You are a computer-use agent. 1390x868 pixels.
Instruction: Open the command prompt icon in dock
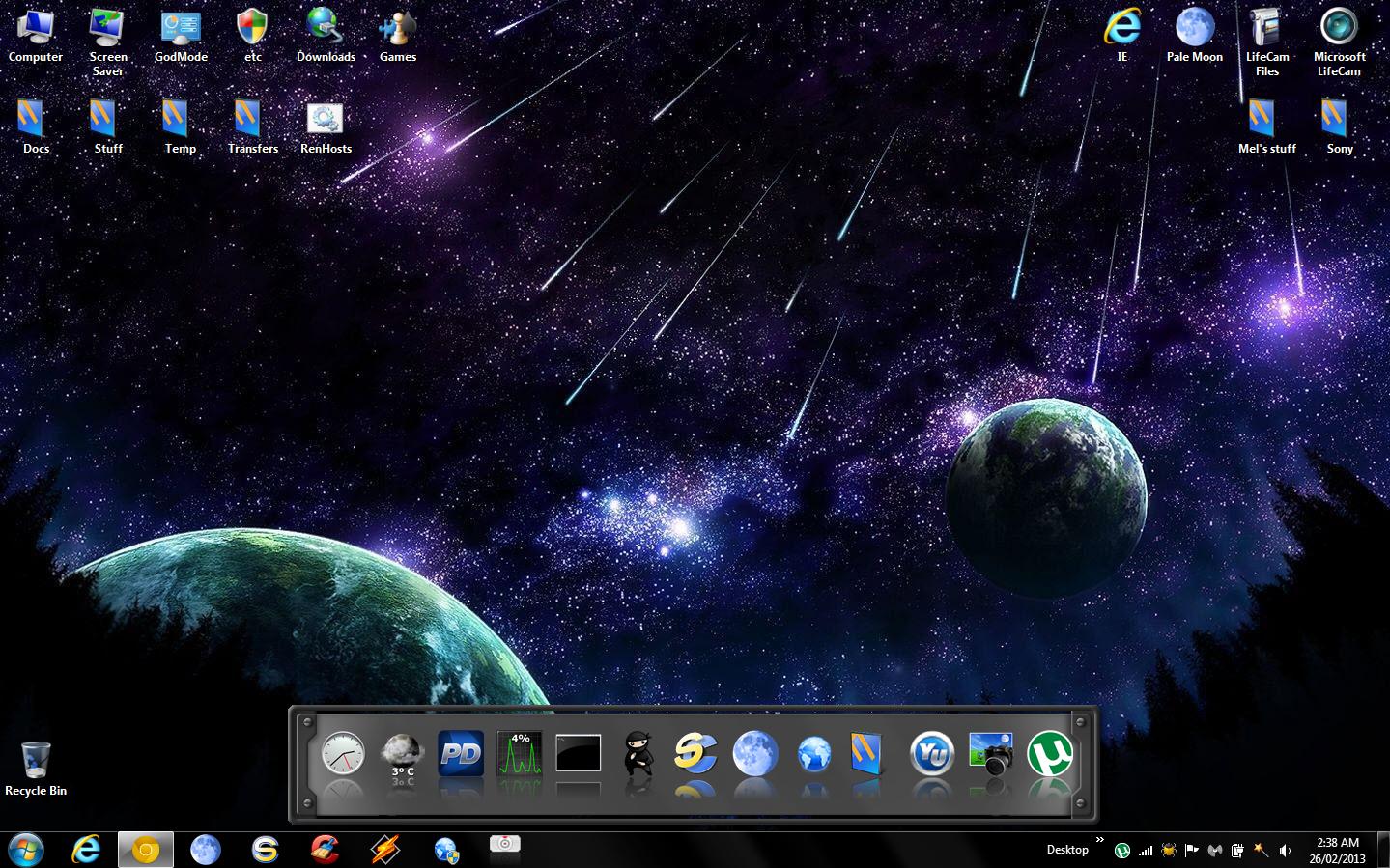pyautogui.click(x=579, y=754)
